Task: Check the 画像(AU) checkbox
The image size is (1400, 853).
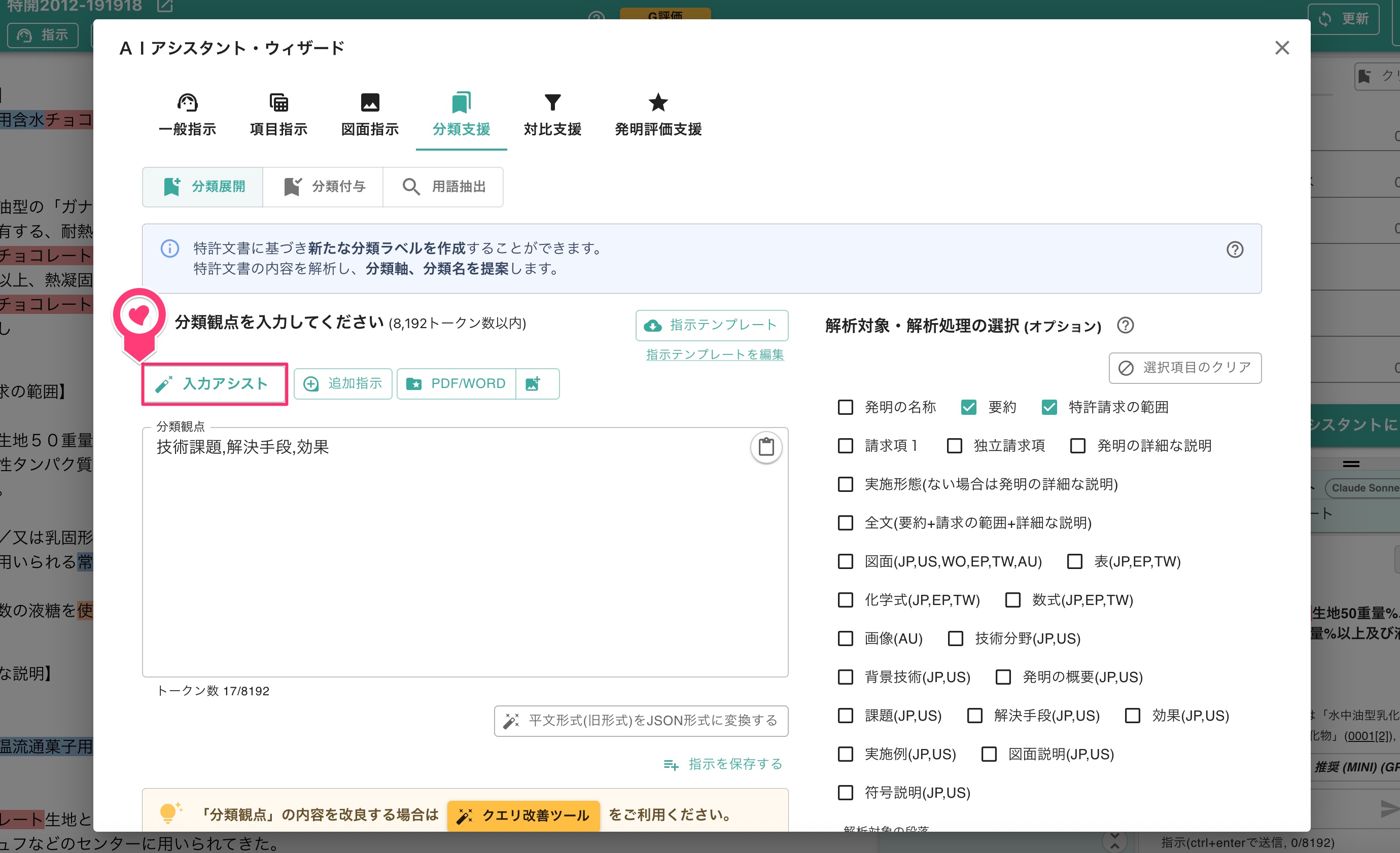Action: [846, 639]
